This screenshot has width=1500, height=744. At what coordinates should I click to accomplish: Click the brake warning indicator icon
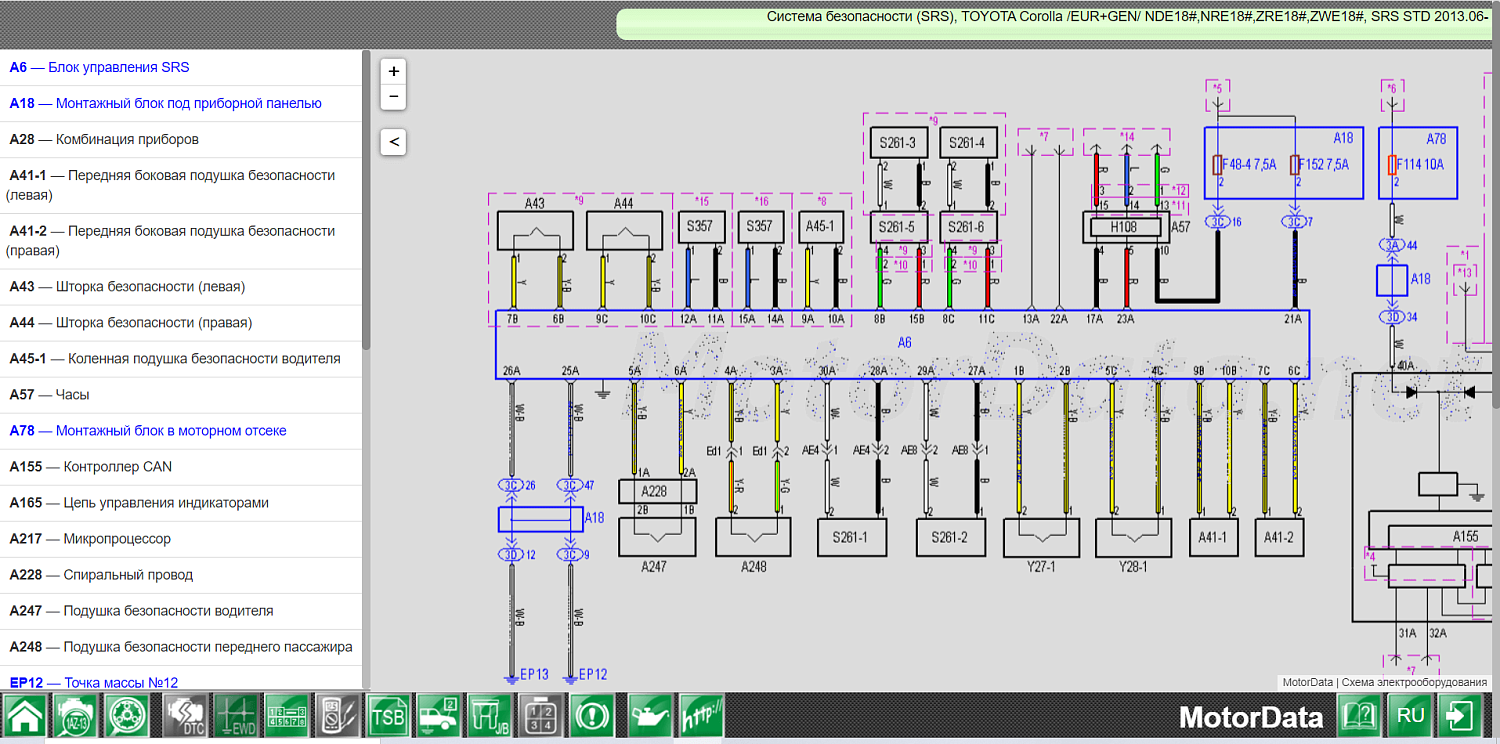click(594, 716)
